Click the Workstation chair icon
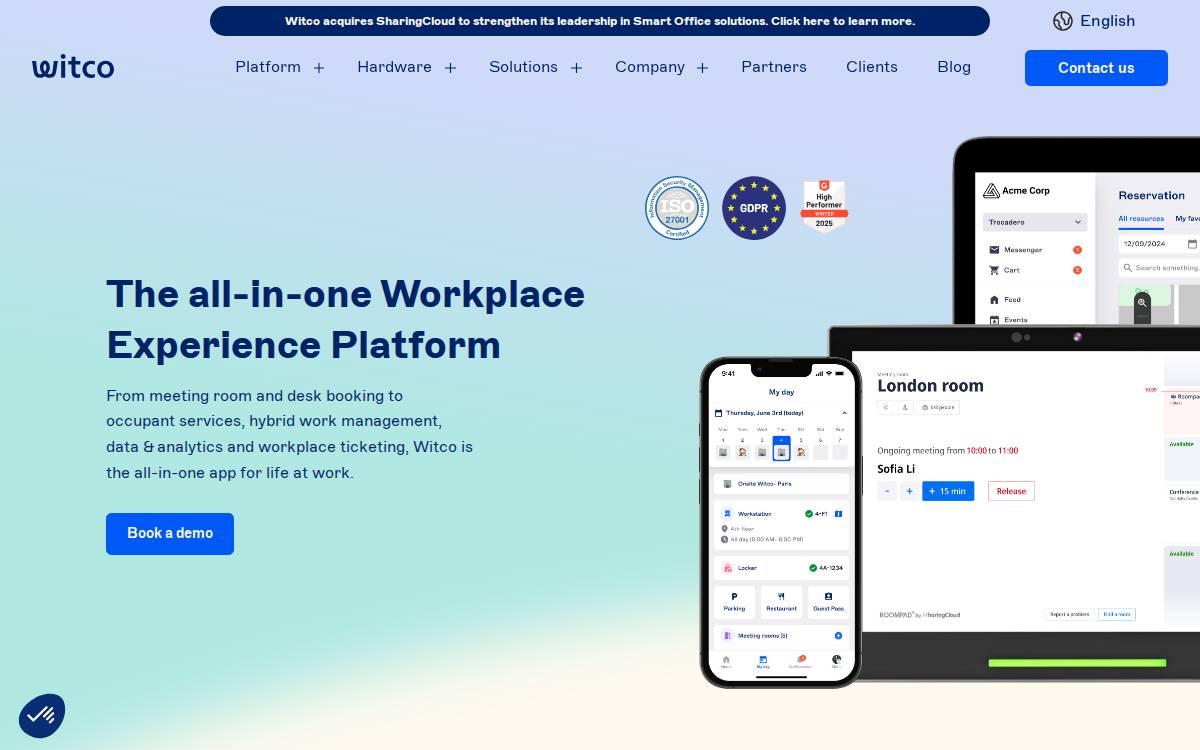This screenshot has height=750, width=1200. click(727, 514)
